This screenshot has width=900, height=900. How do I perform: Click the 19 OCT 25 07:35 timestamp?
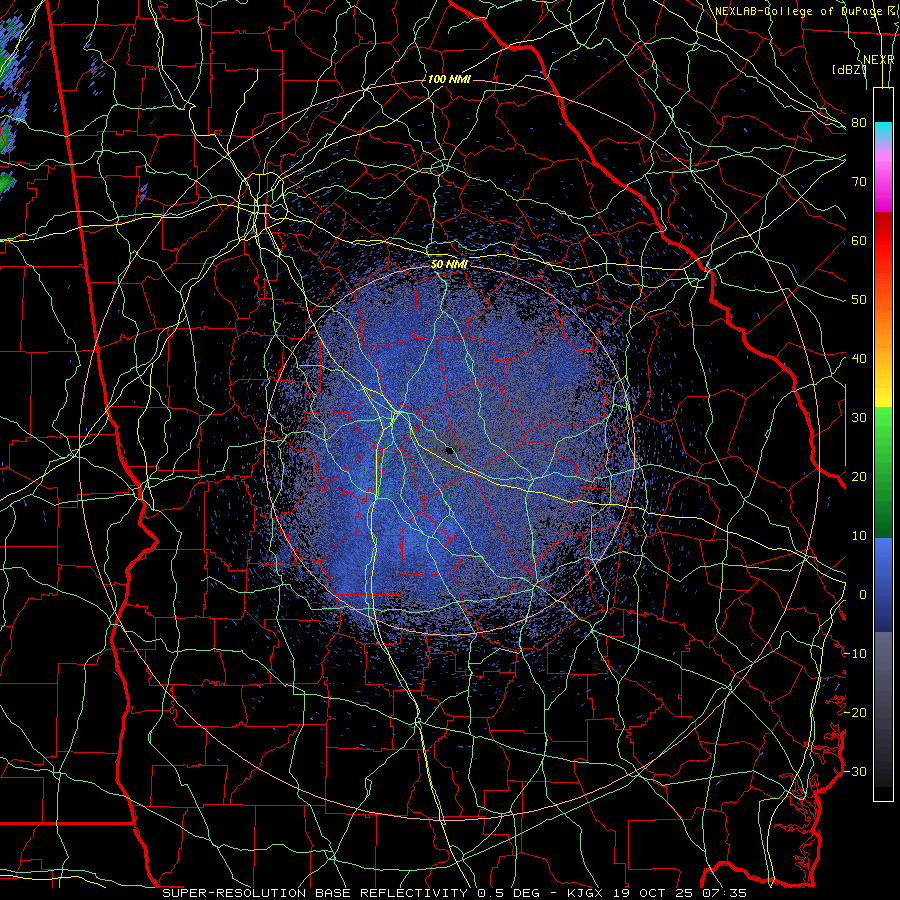pos(680,893)
